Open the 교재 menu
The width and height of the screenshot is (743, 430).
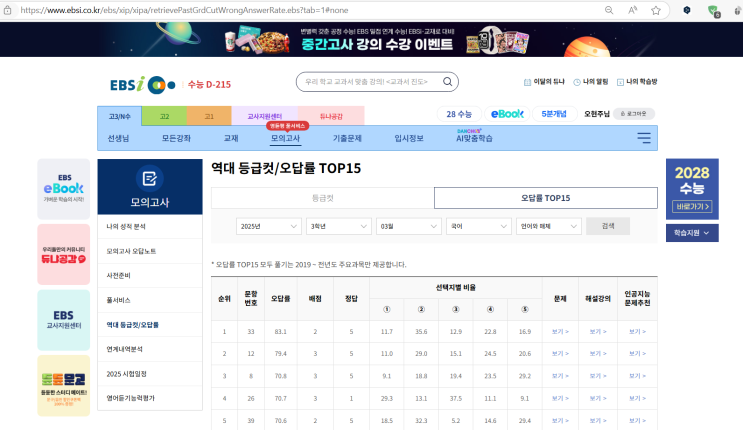[x=231, y=138]
